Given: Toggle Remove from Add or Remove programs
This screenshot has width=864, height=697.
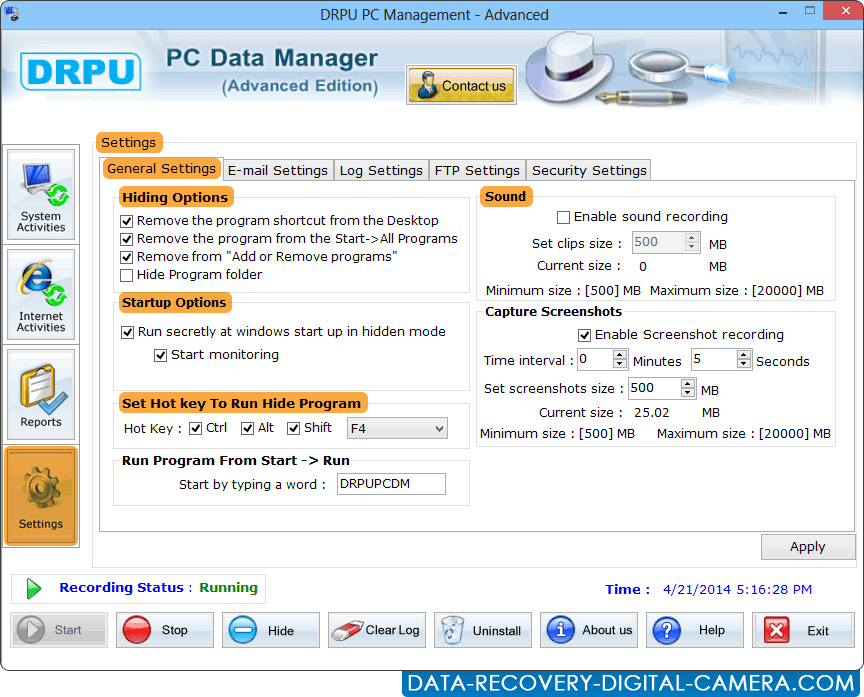Looking at the screenshot, I should coord(127,257).
